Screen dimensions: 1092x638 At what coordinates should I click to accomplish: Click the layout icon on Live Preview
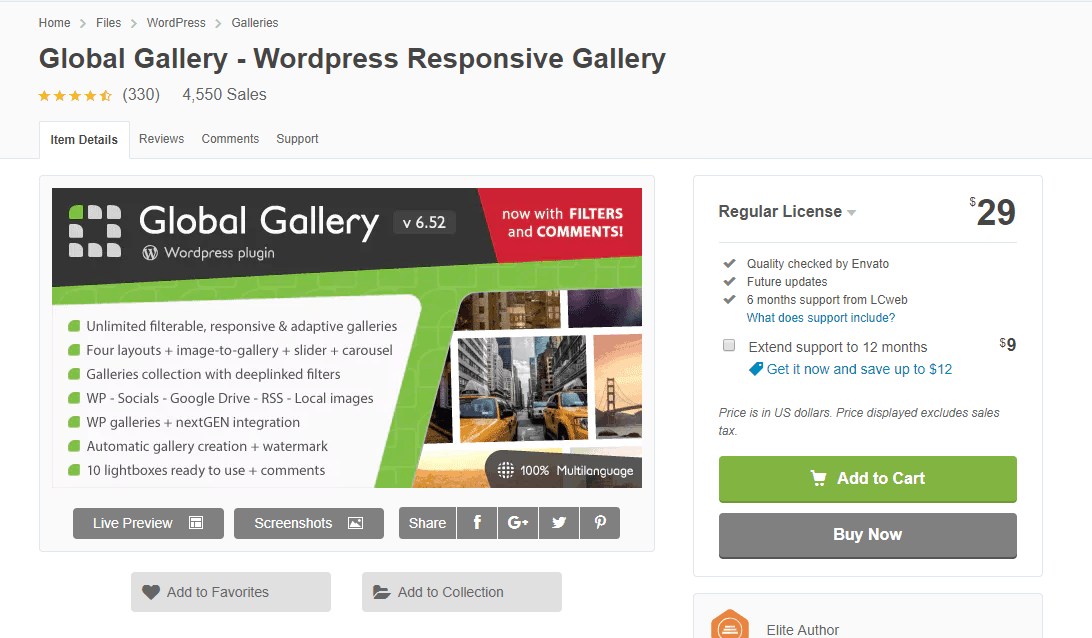[x=196, y=523]
